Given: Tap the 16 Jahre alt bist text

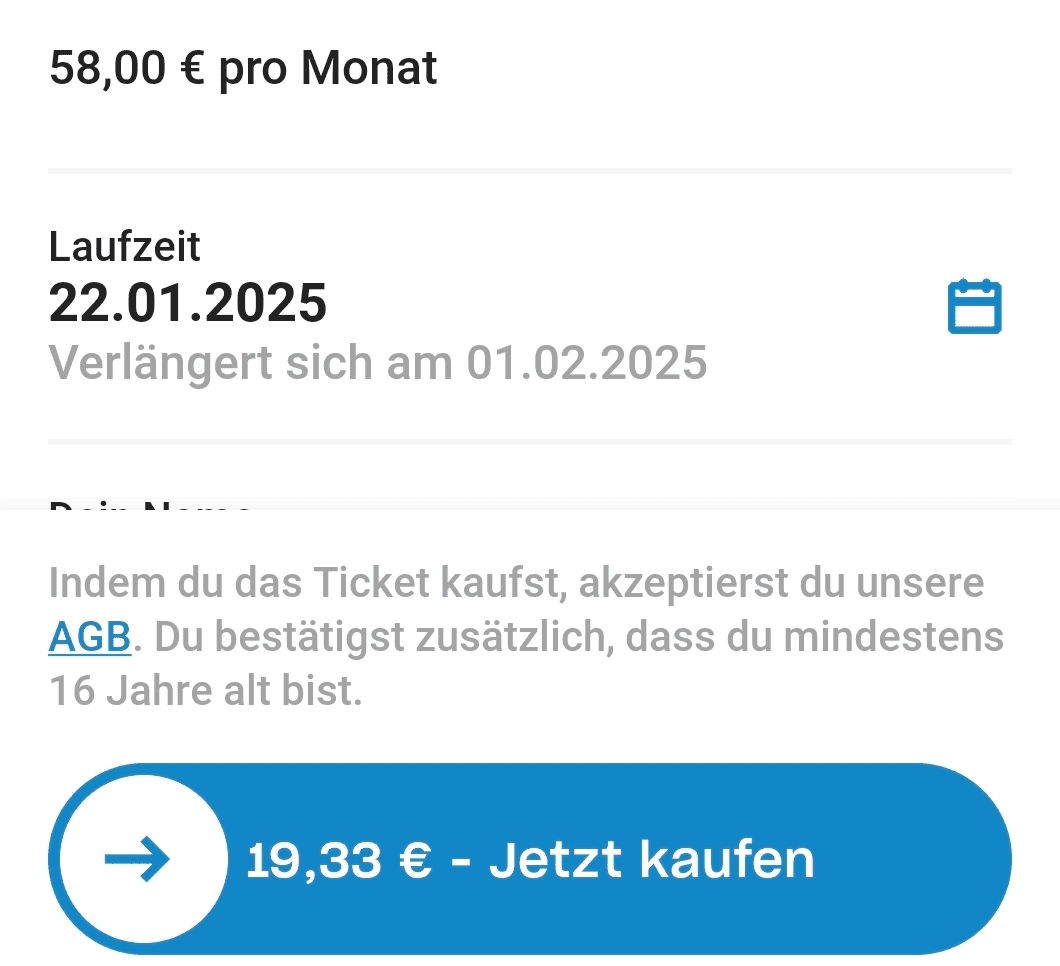Looking at the screenshot, I should 205,691.
